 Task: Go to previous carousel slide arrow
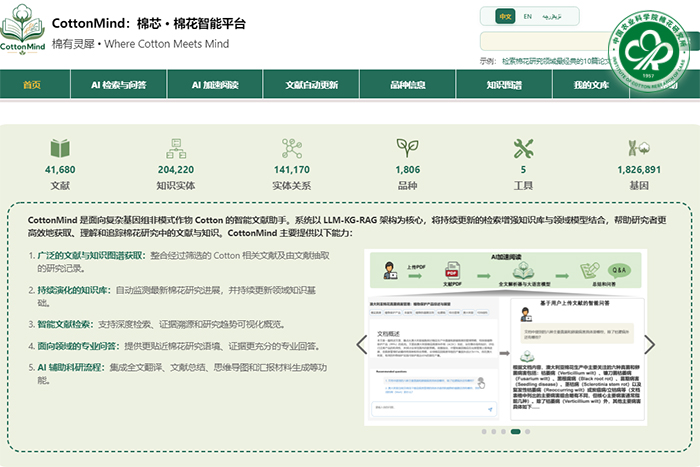click(x=362, y=344)
